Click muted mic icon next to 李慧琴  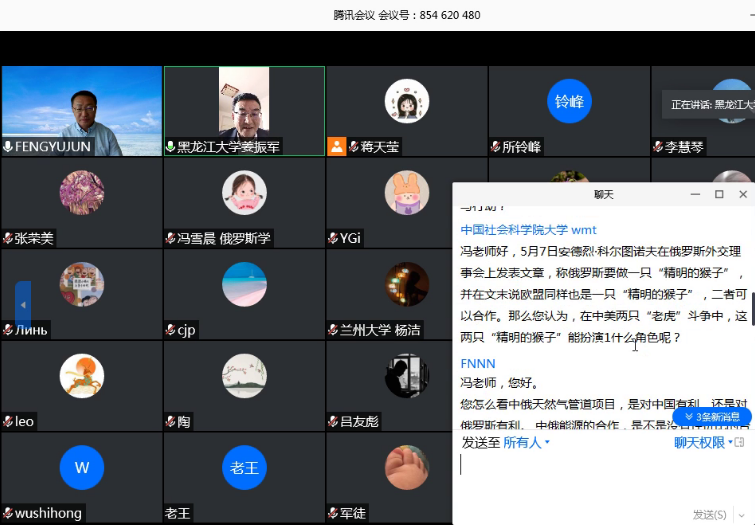coord(658,146)
